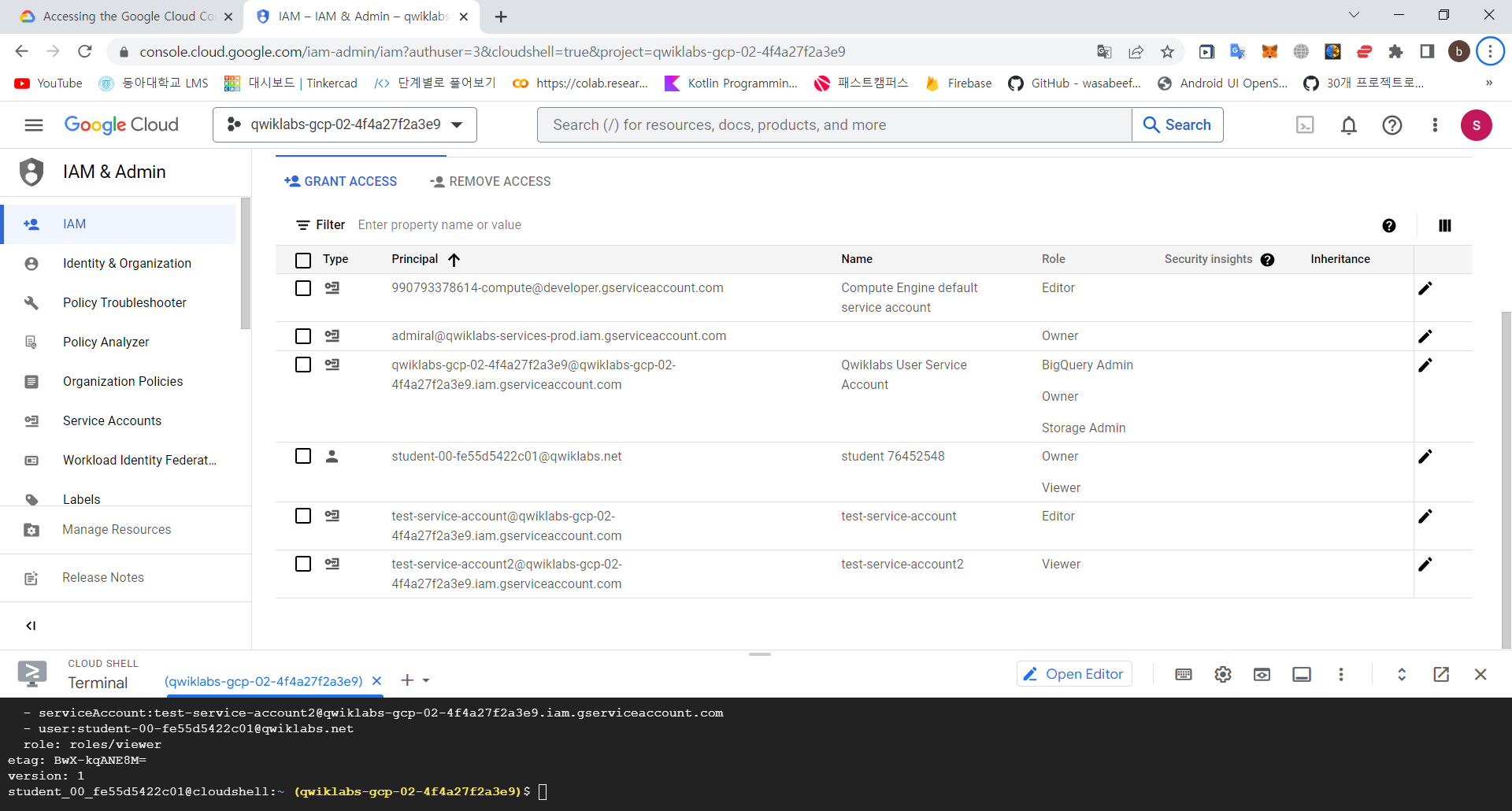The height and width of the screenshot is (811, 1512).
Task: Open header more options menu
Action: click(x=1435, y=124)
